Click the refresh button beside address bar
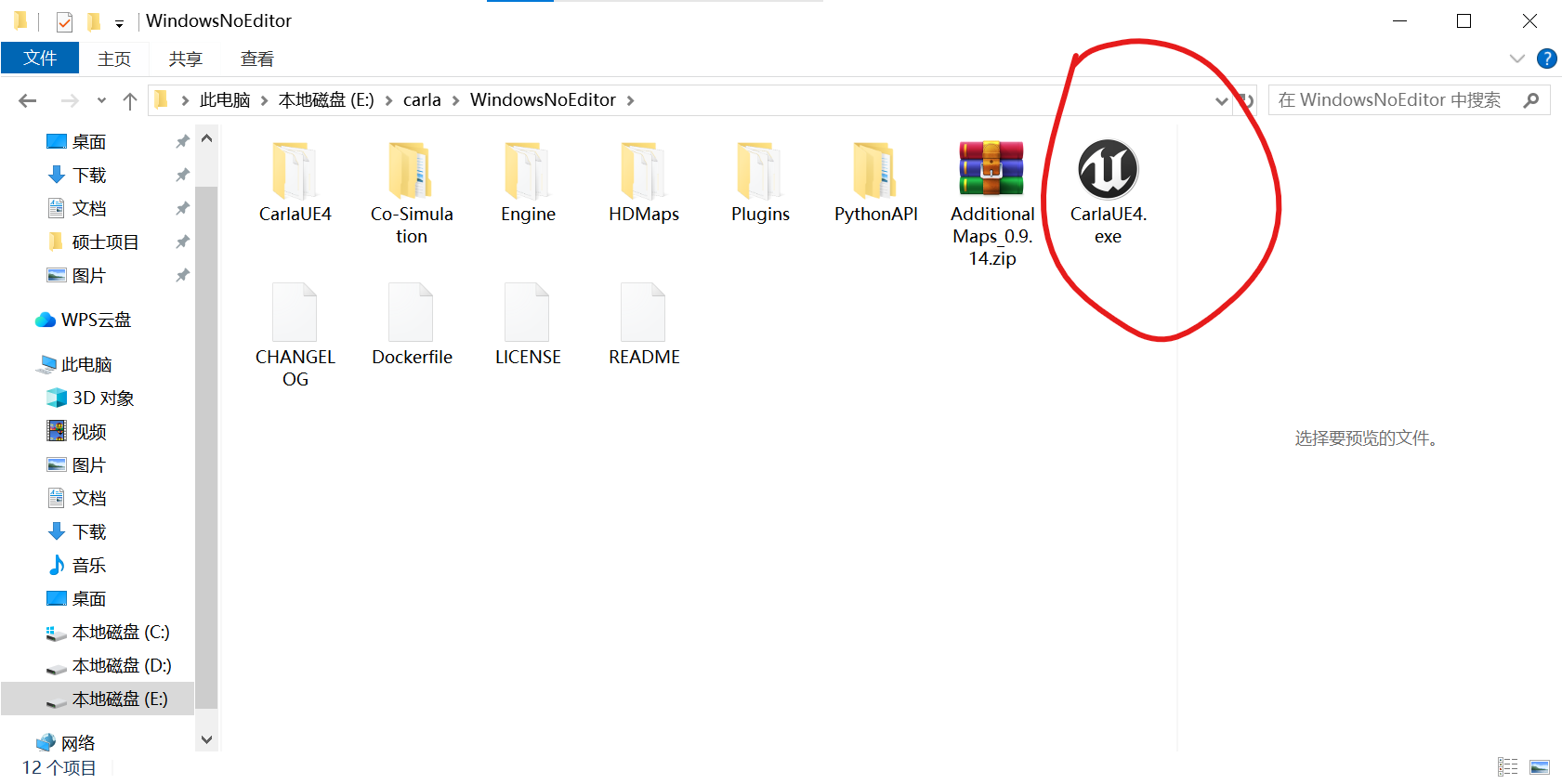This screenshot has width=1562, height=784. point(1247,100)
